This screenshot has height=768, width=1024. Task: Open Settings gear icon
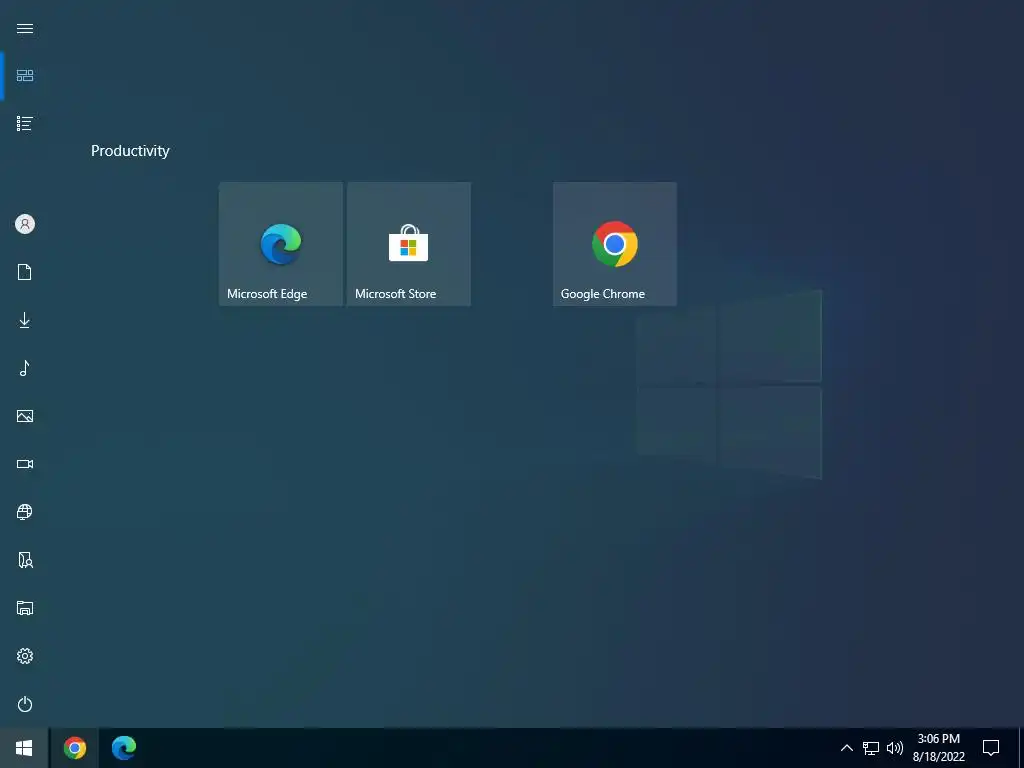[25, 656]
